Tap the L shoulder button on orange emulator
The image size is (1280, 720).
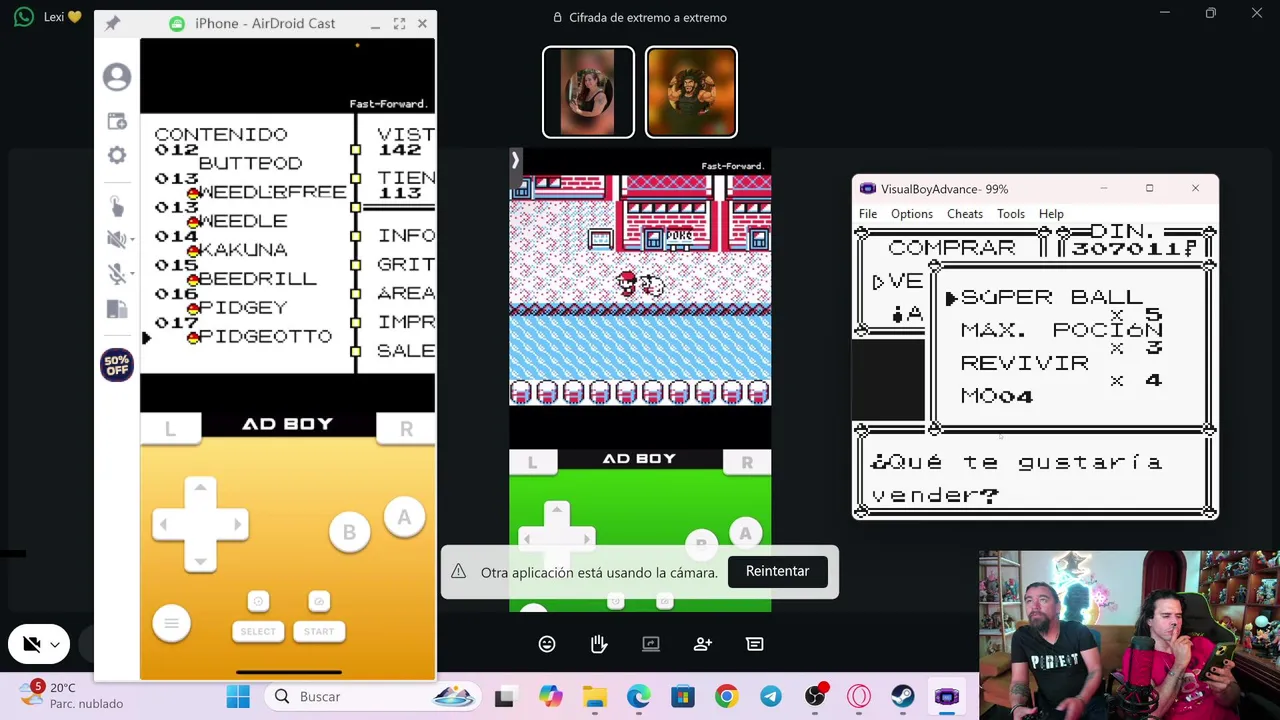pyautogui.click(x=170, y=429)
